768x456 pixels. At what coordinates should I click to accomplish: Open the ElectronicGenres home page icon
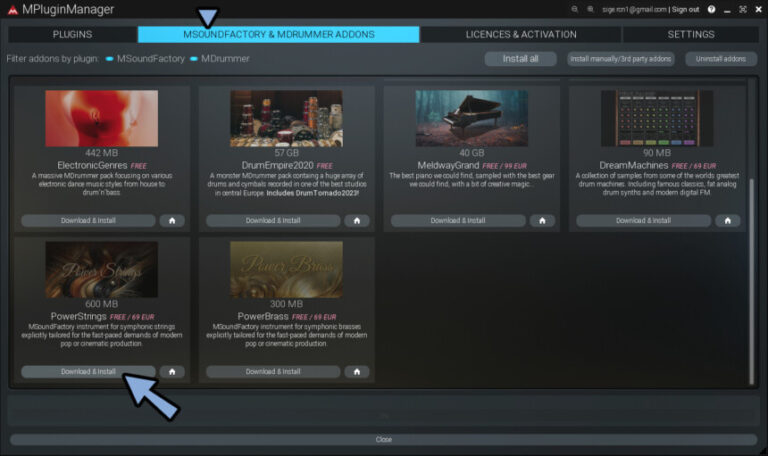(172, 220)
